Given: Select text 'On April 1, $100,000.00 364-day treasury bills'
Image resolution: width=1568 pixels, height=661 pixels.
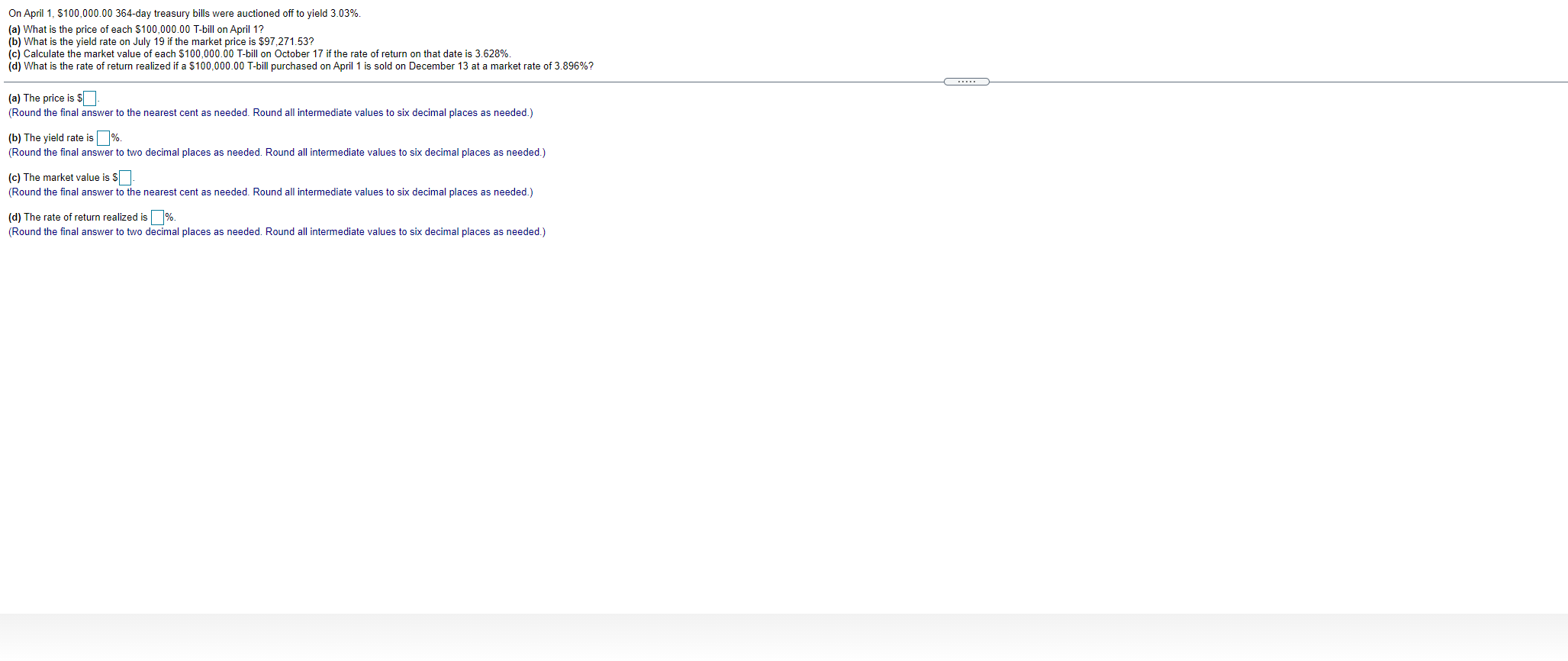Looking at the screenshot, I should click(109, 14).
